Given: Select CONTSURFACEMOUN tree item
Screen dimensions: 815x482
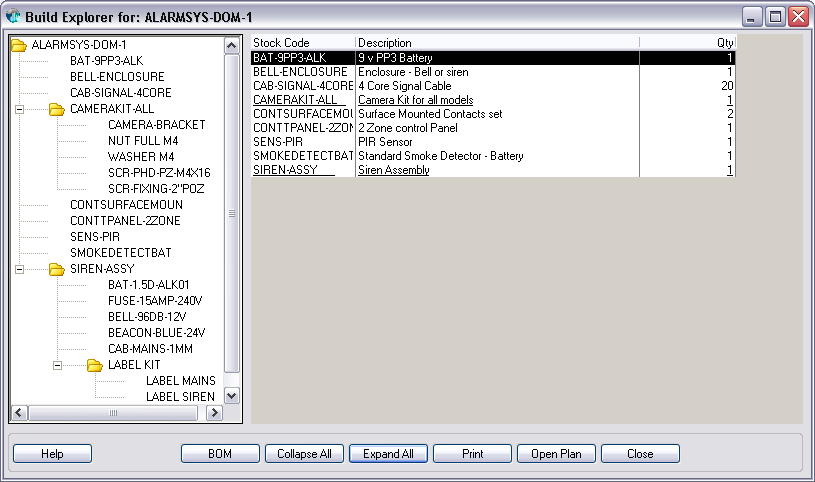Looking at the screenshot, I should 126,205.
